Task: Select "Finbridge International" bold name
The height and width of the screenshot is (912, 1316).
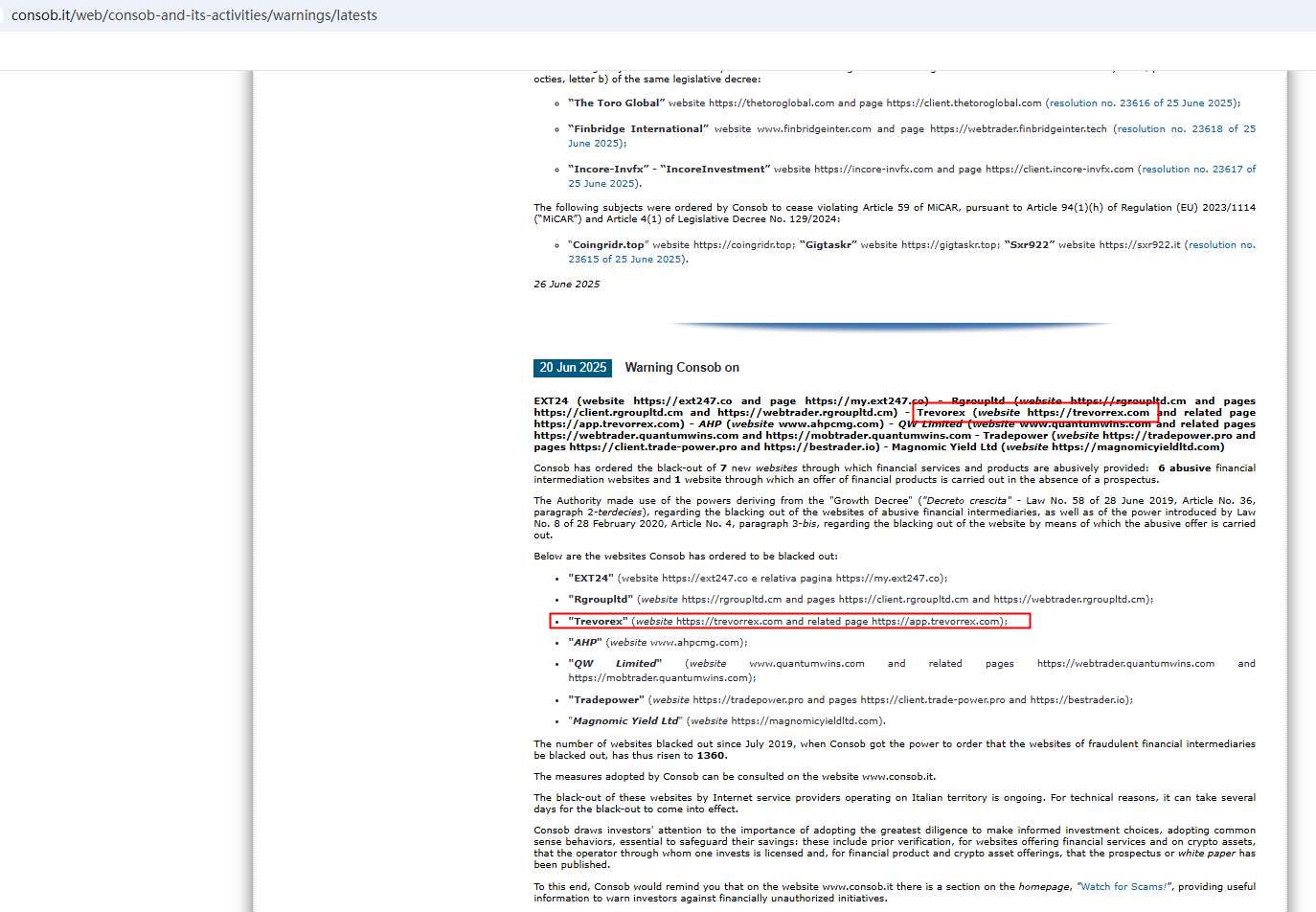Action: click(x=638, y=129)
